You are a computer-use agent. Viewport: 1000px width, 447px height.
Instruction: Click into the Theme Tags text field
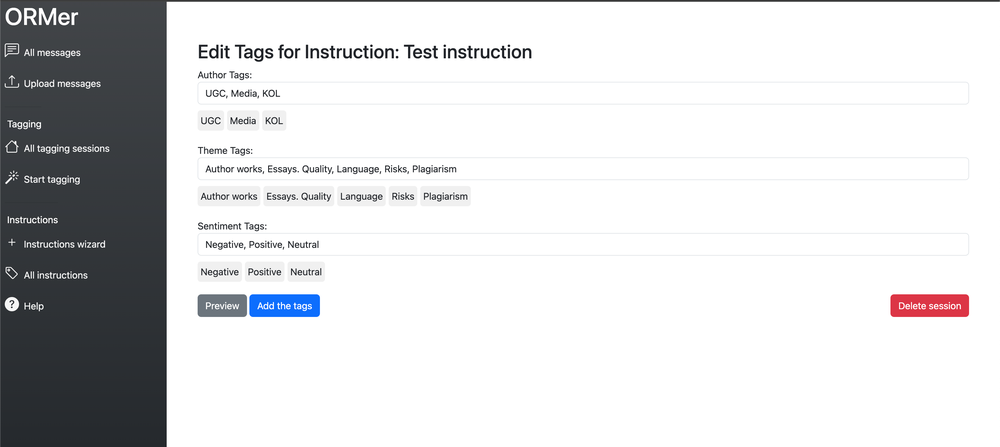pyautogui.click(x=583, y=169)
